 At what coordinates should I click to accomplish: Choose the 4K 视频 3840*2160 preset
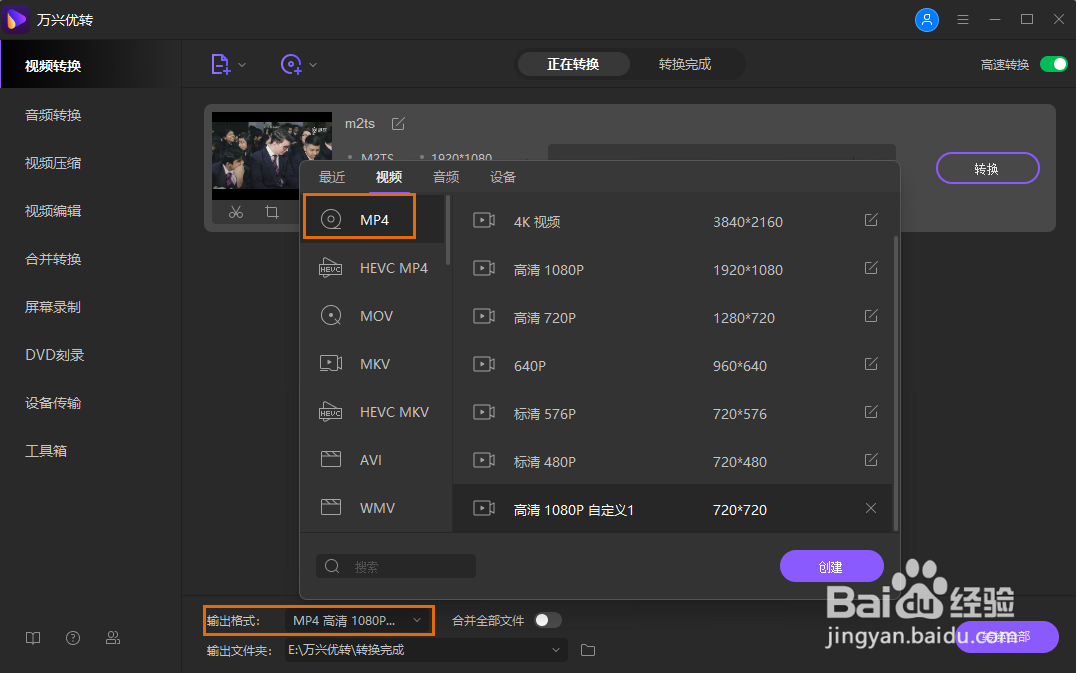tap(672, 222)
